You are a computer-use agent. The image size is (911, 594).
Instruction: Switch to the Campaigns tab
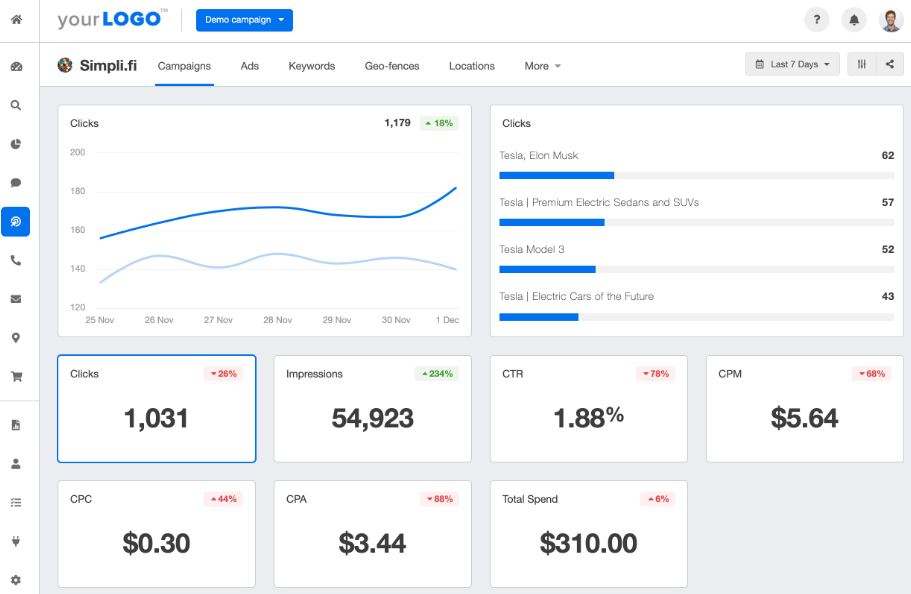184,66
